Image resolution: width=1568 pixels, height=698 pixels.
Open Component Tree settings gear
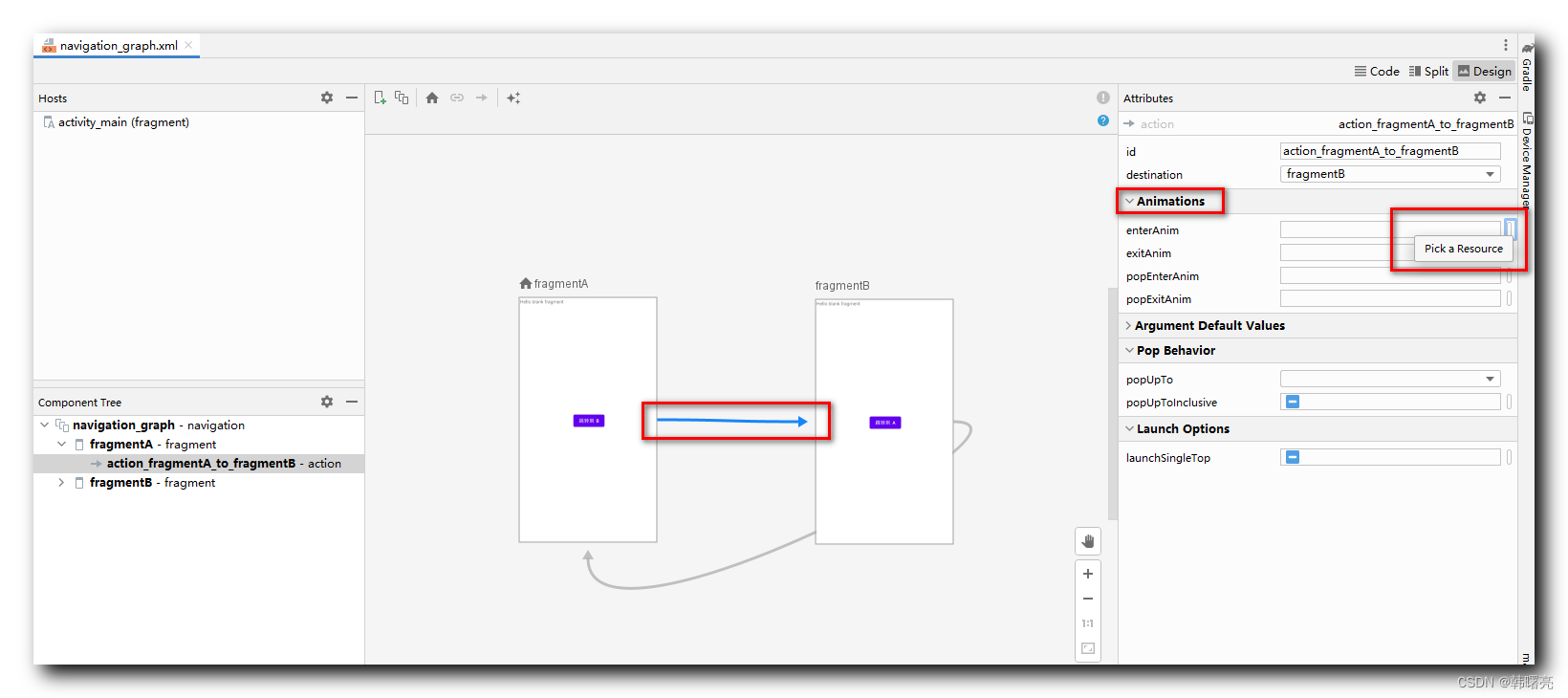[327, 402]
